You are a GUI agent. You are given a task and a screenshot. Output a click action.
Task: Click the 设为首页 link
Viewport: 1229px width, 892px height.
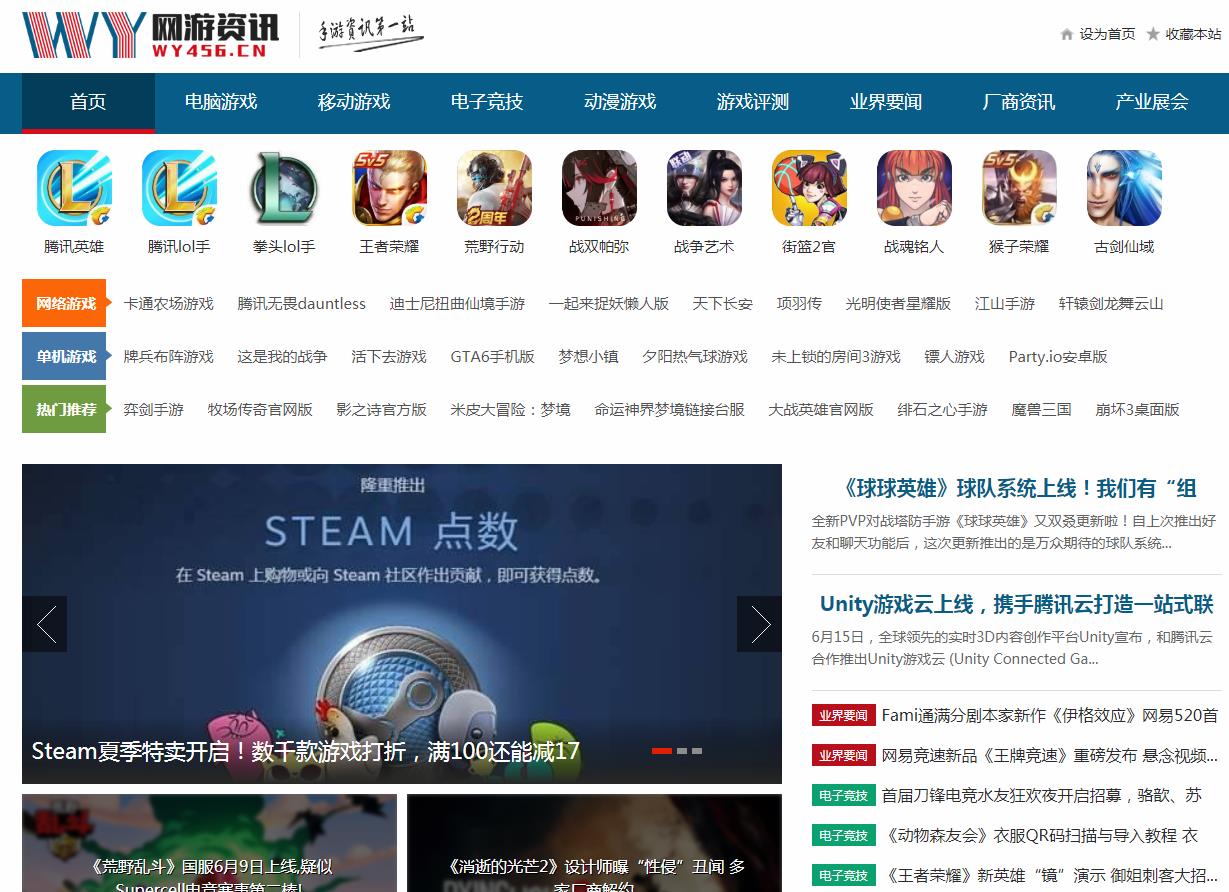pyautogui.click(x=1107, y=34)
